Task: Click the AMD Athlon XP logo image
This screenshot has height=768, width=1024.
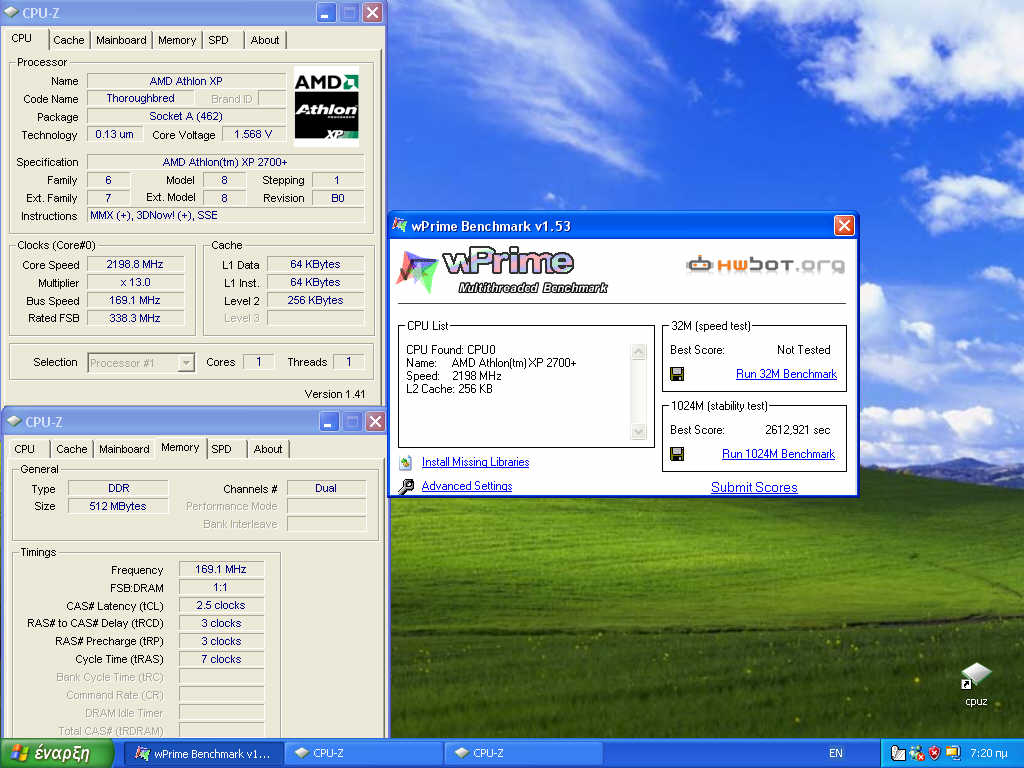Action: 326,105
